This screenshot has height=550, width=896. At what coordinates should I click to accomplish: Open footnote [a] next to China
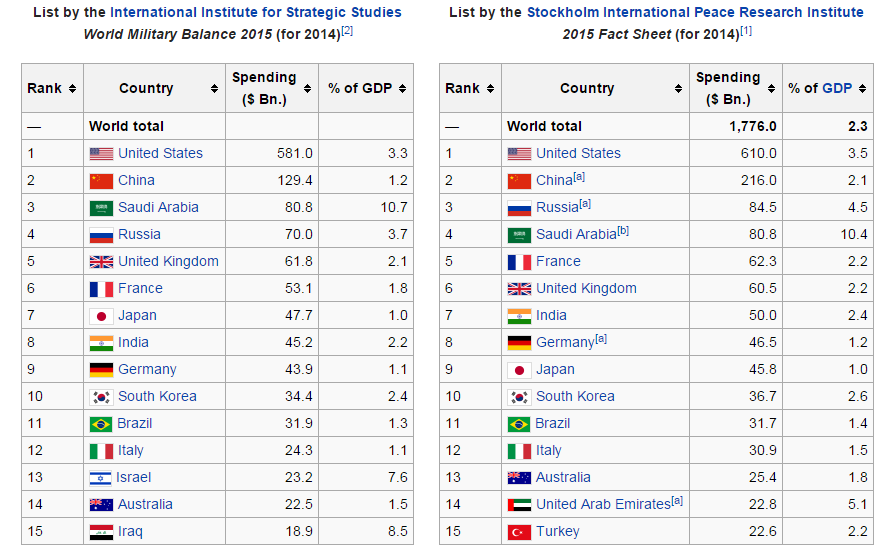[x=579, y=177]
